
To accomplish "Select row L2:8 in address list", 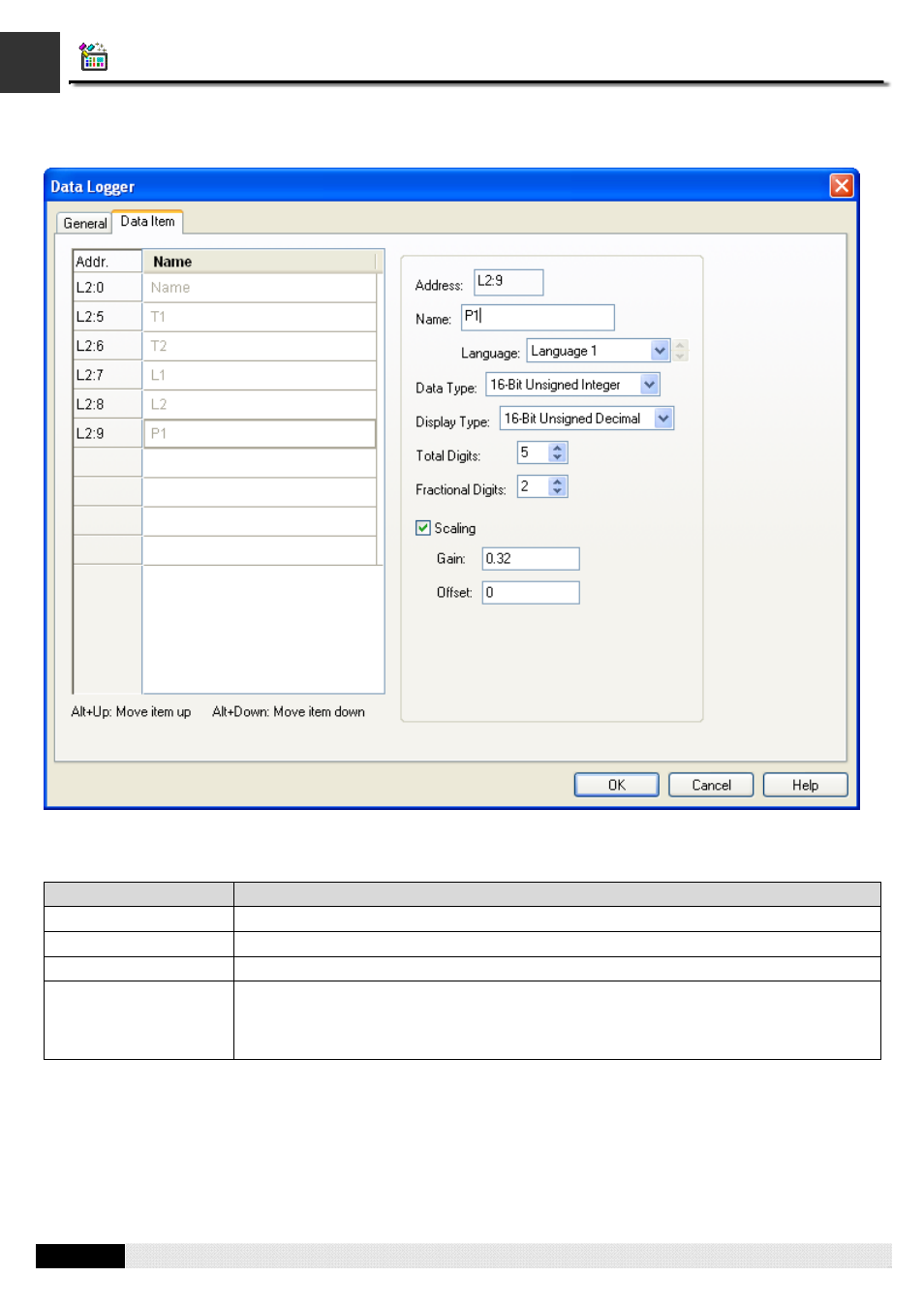I will click(x=108, y=404).
